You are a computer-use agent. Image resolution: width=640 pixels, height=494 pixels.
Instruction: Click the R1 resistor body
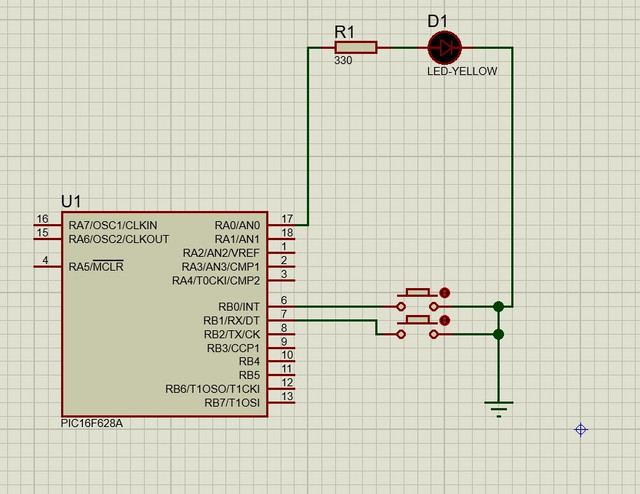click(356, 48)
